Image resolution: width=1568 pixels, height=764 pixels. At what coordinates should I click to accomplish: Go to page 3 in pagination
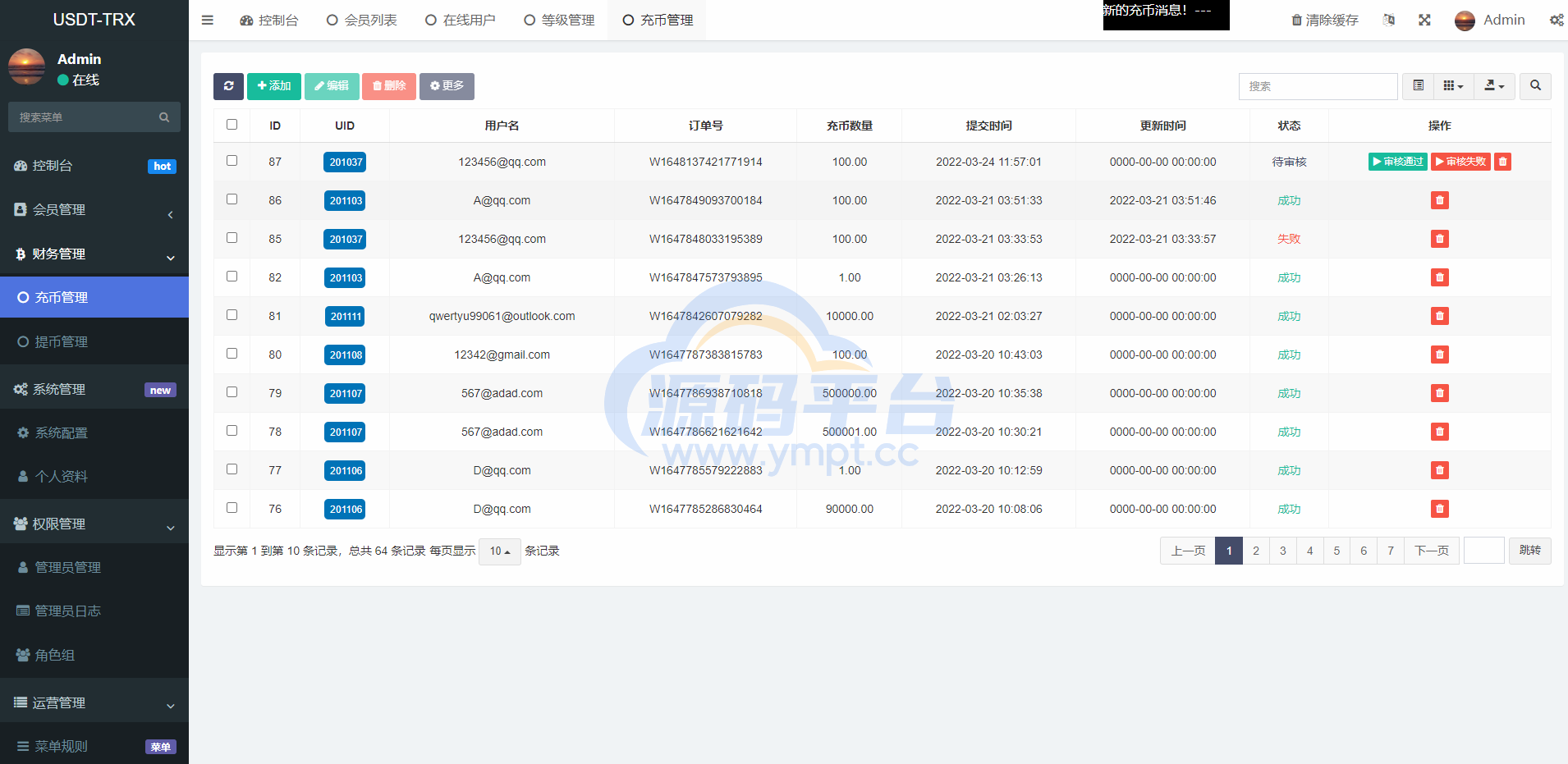click(x=1283, y=551)
